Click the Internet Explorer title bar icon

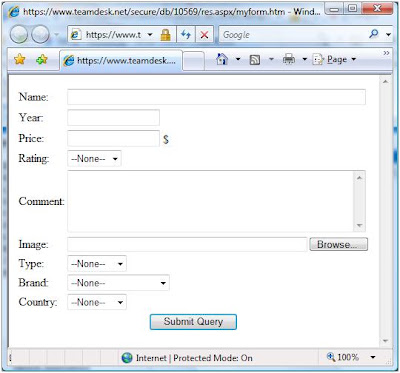[14, 12]
